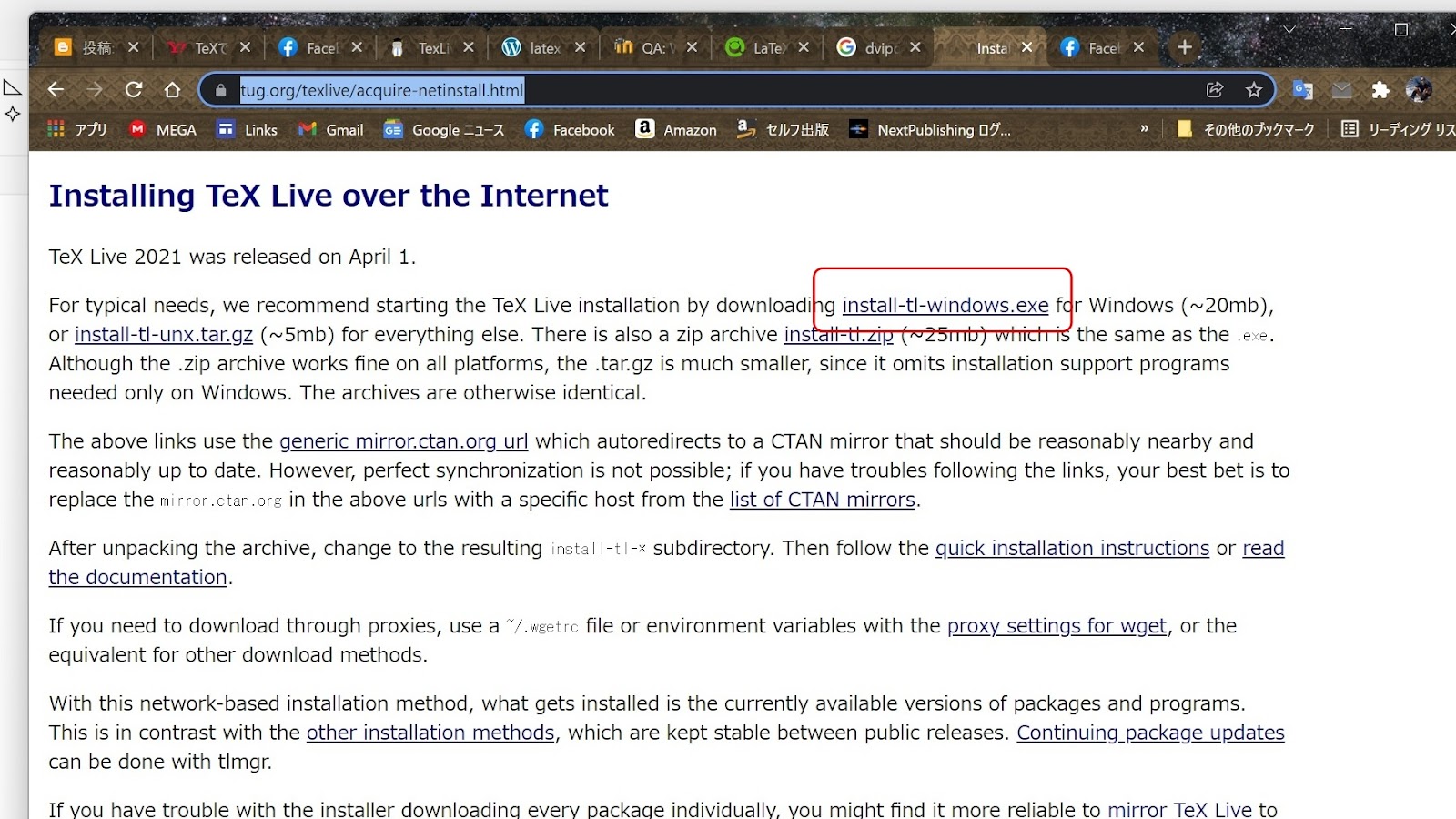This screenshot has height=819, width=1456.
Task: Close the dvip Google tab
Action: click(x=915, y=47)
